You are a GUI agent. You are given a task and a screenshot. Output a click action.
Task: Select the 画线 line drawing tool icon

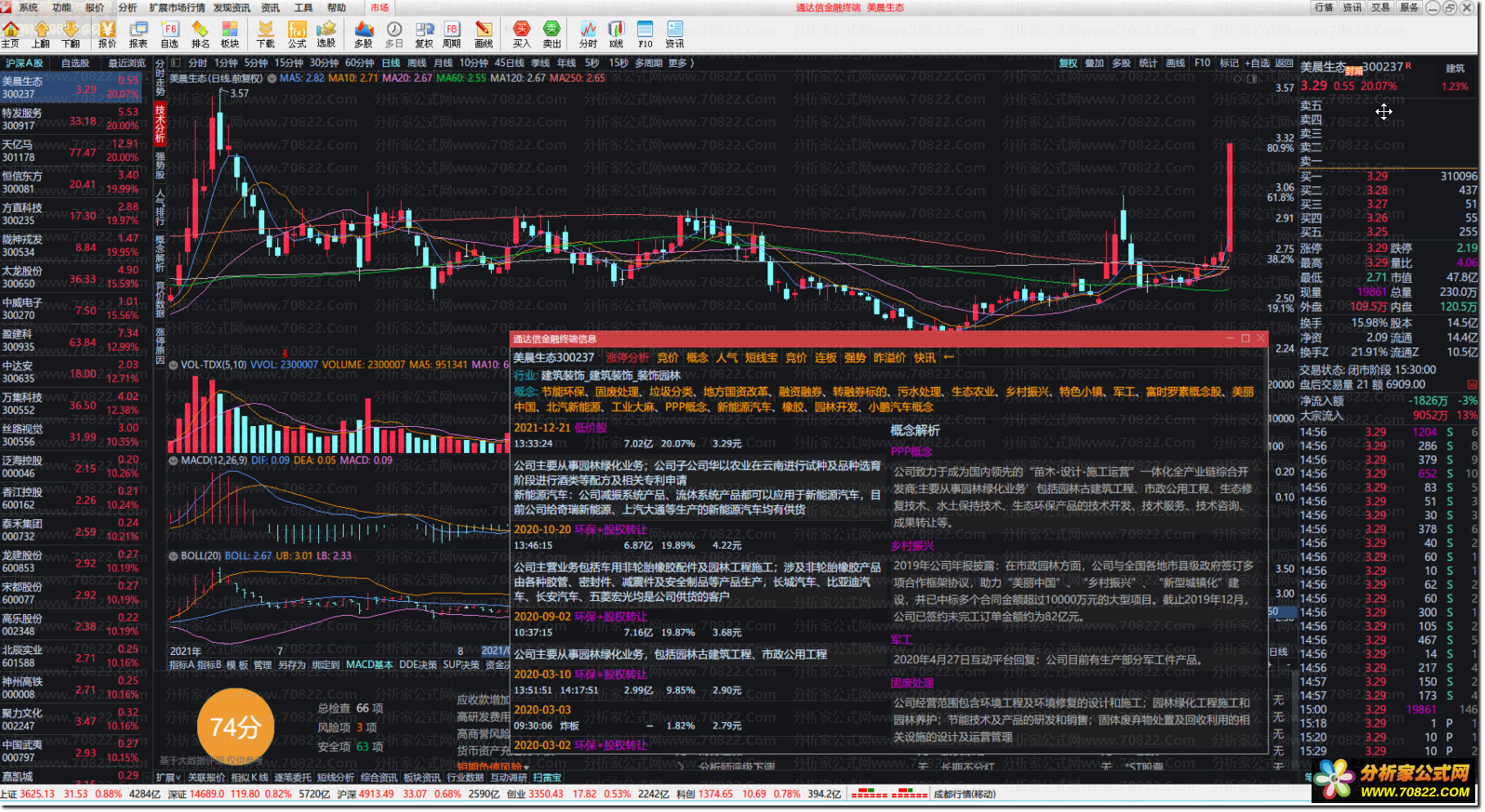[x=484, y=35]
